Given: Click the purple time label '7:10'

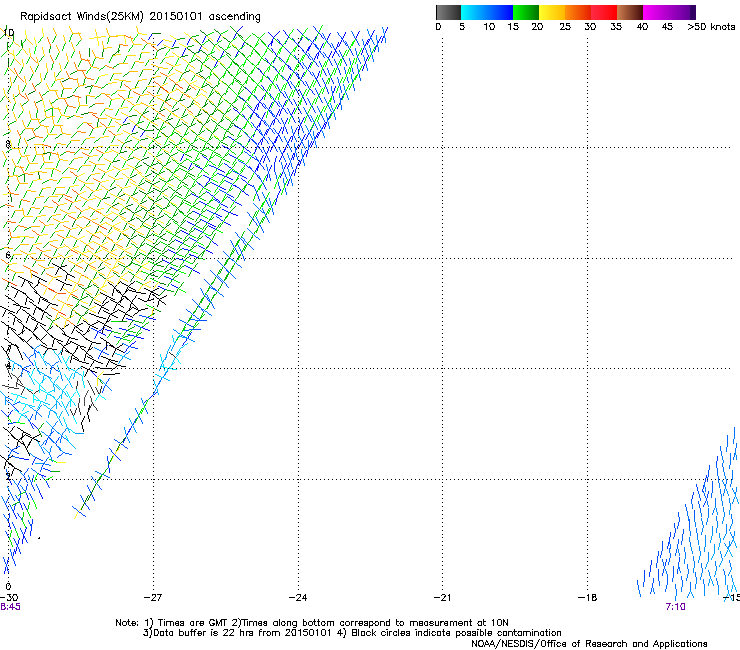Looking at the screenshot, I should coord(675,607).
